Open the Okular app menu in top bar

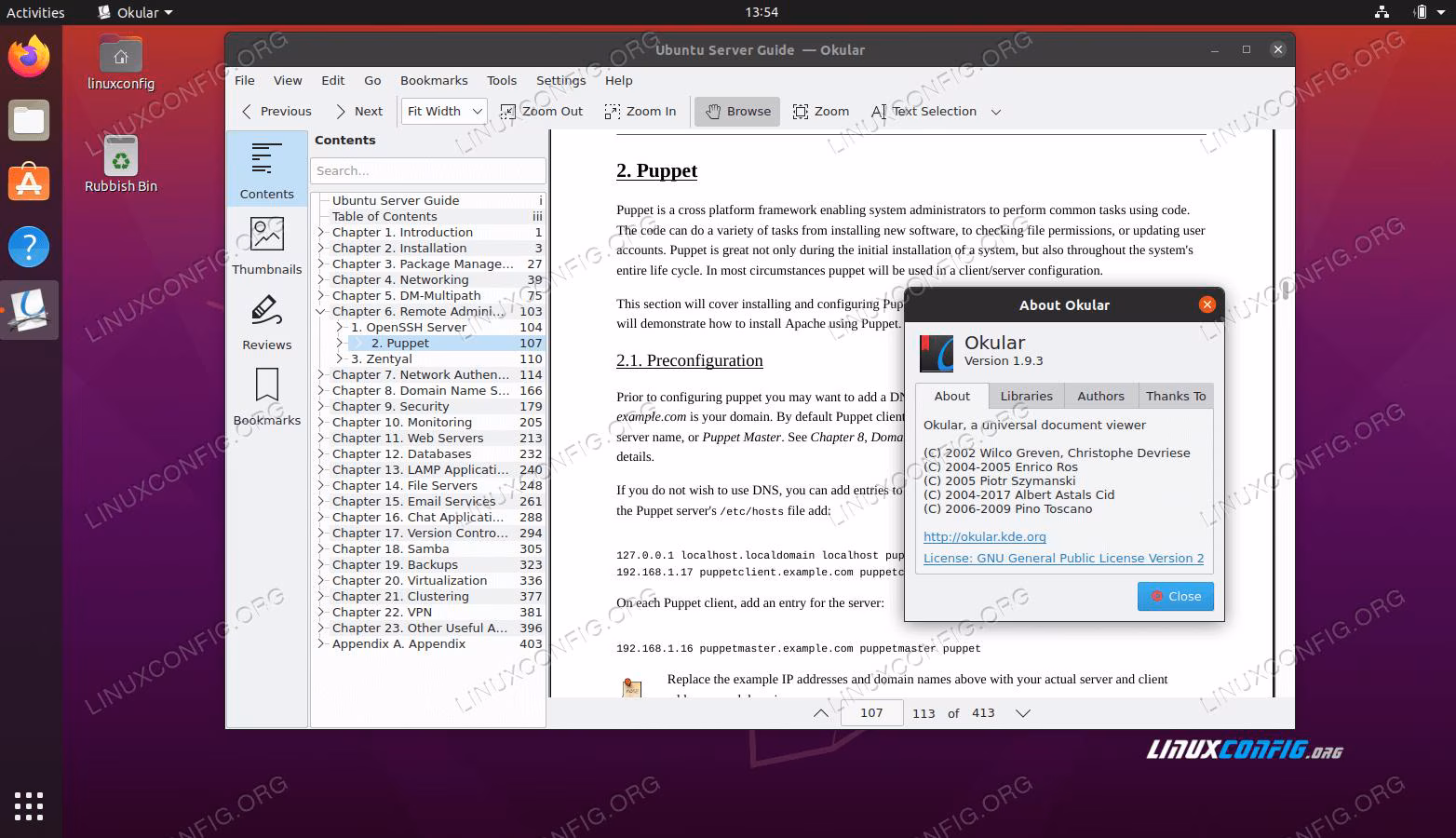click(x=136, y=12)
